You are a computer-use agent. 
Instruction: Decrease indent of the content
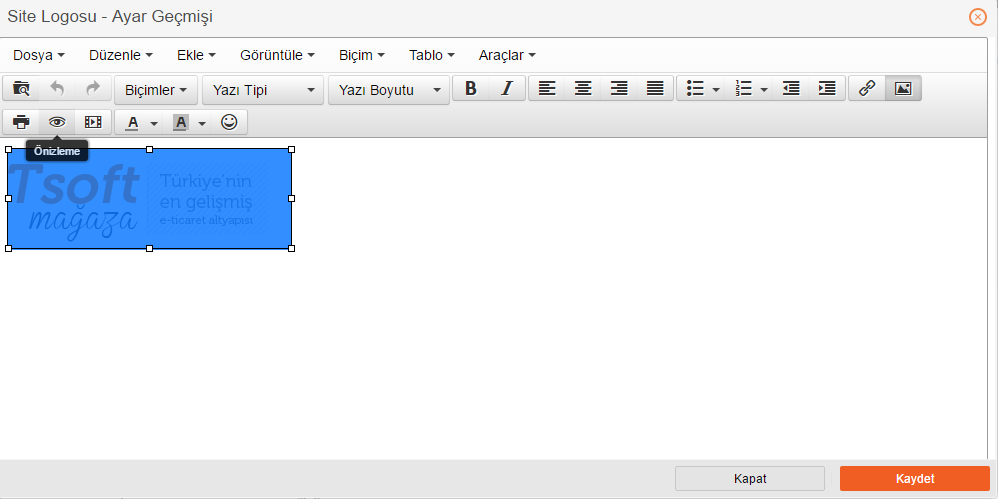click(791, 89)
